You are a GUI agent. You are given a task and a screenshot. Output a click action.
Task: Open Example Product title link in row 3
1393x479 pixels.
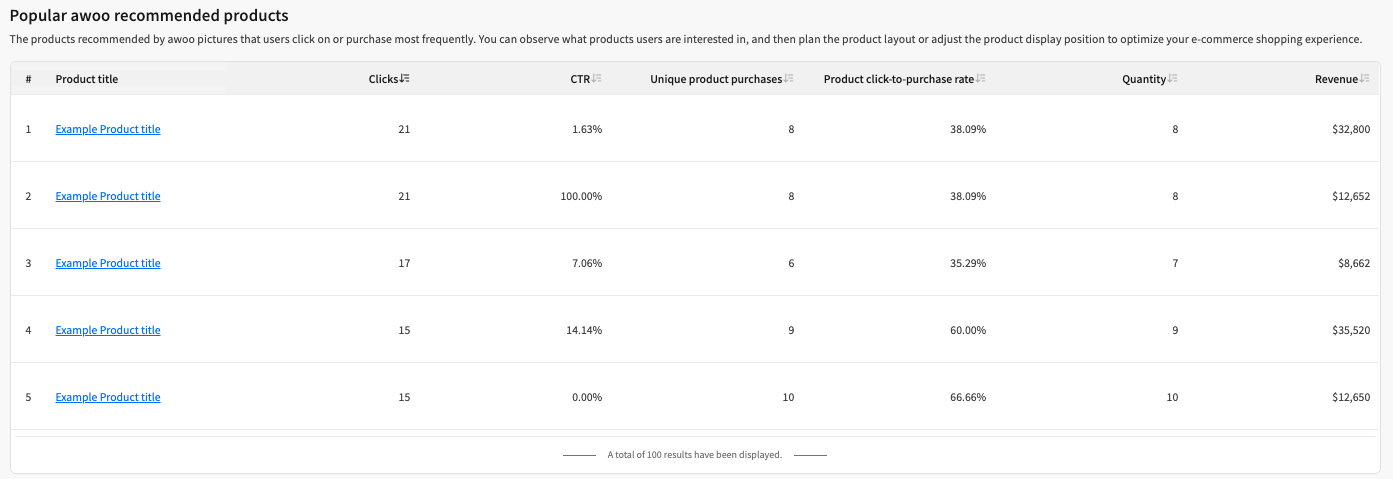(108, 263)
